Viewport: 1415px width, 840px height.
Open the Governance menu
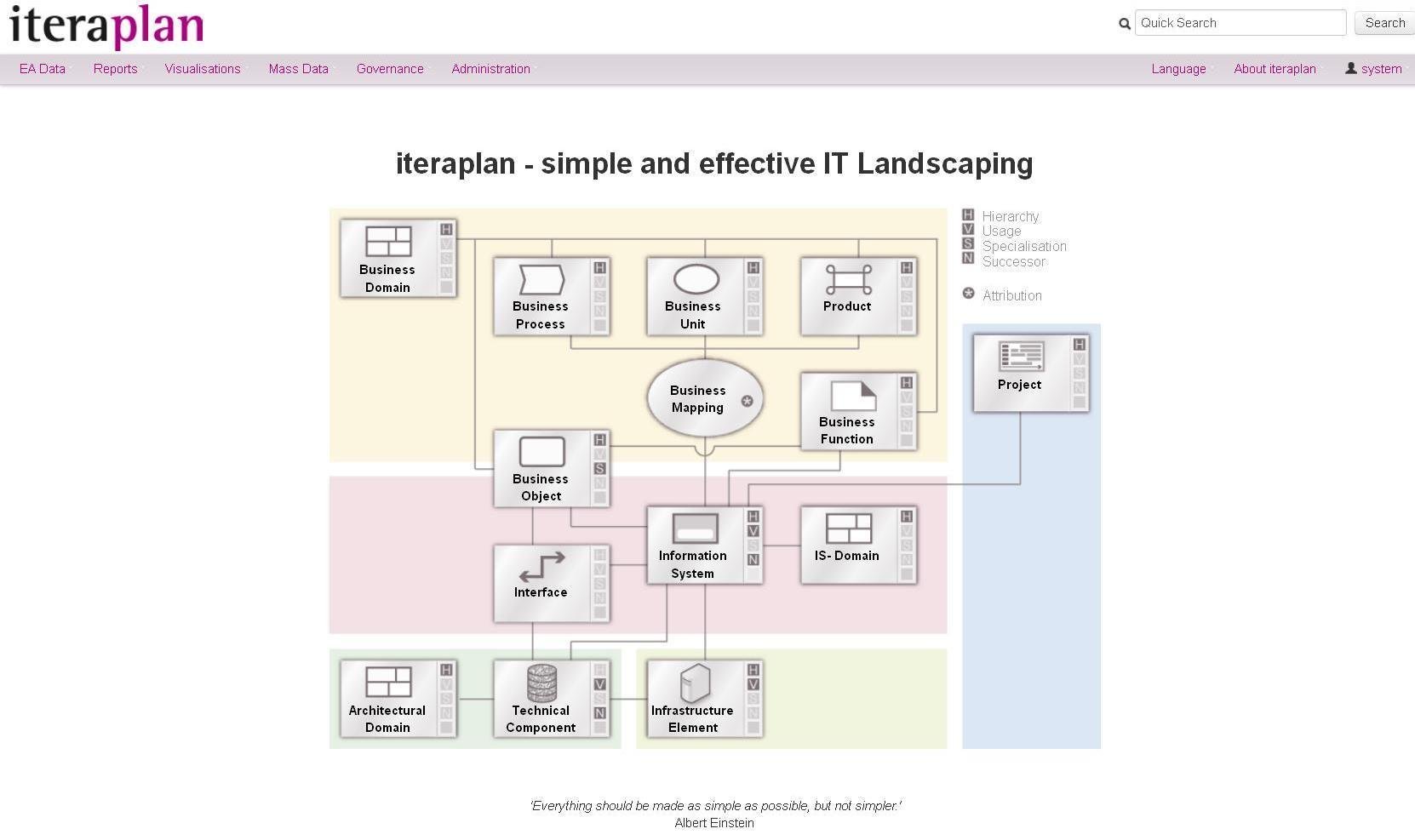[389, 69]
